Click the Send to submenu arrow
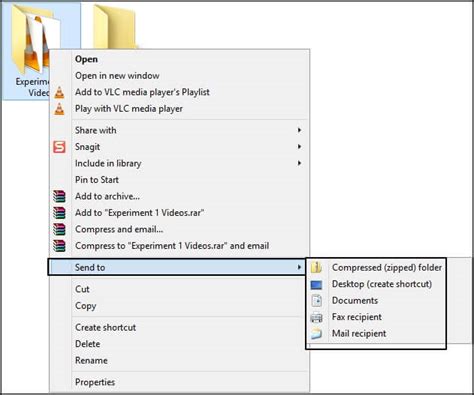474x395 pixels. 299,267
